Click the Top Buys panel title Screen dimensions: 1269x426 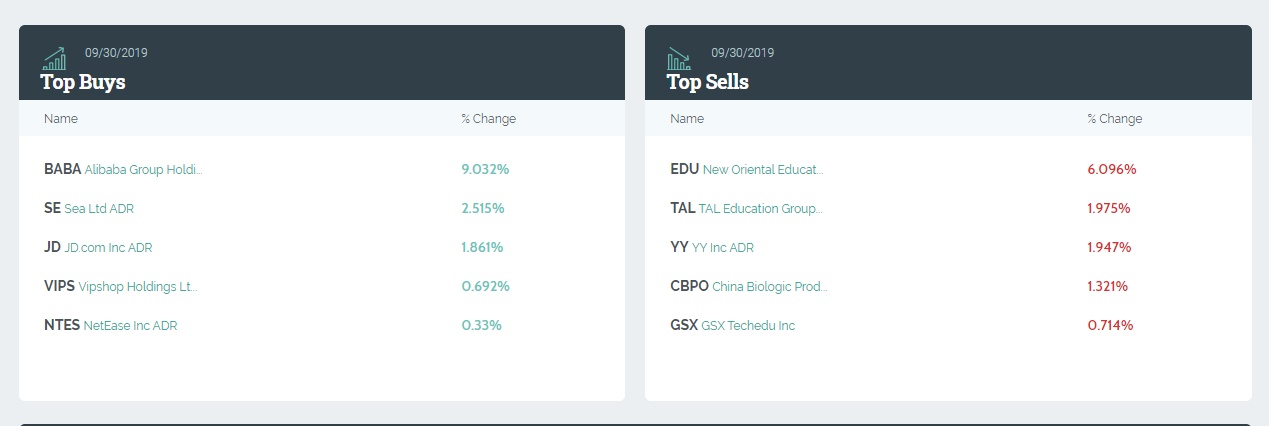(x=83, y=82)
